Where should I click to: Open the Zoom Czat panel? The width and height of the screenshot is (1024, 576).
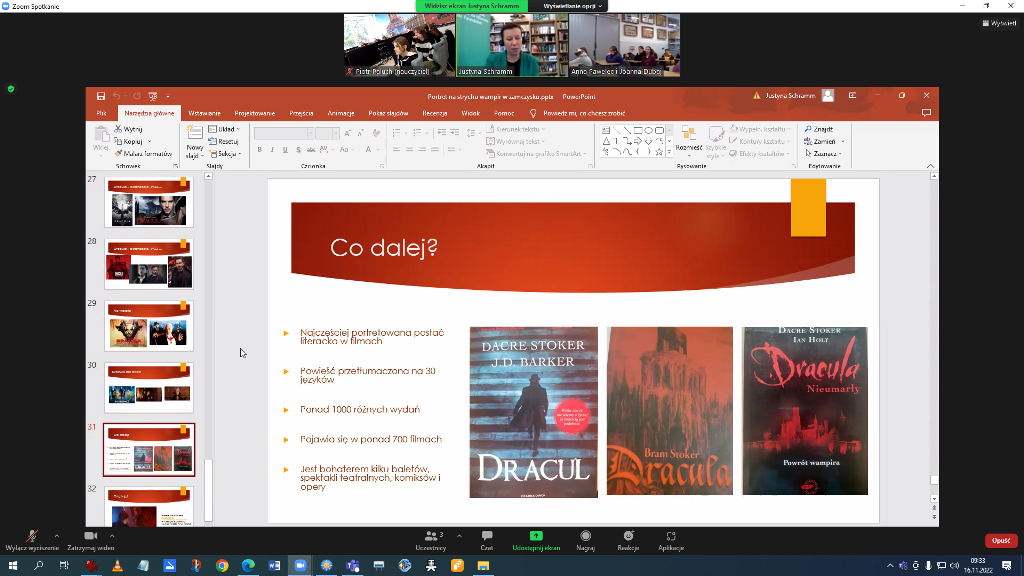(x=487, y=536)
